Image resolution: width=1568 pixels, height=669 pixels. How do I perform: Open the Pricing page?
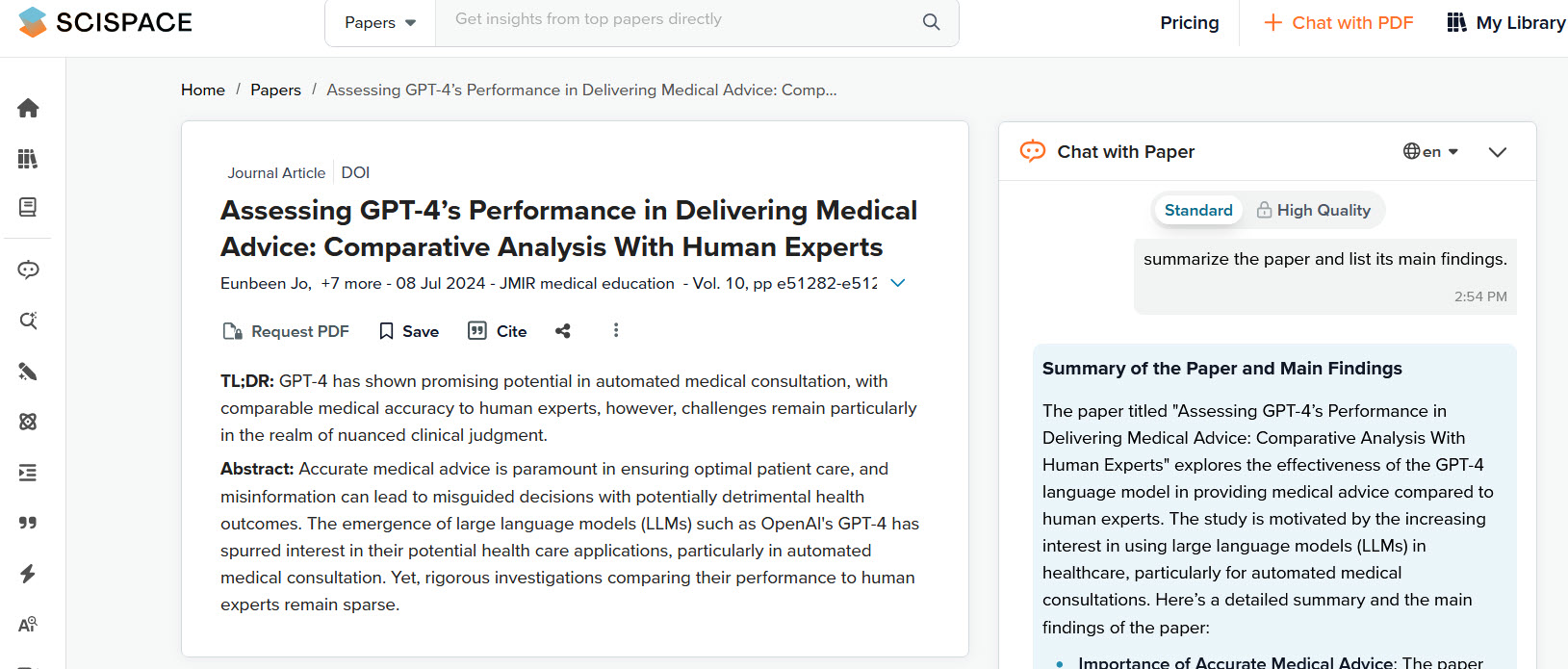1189,23
